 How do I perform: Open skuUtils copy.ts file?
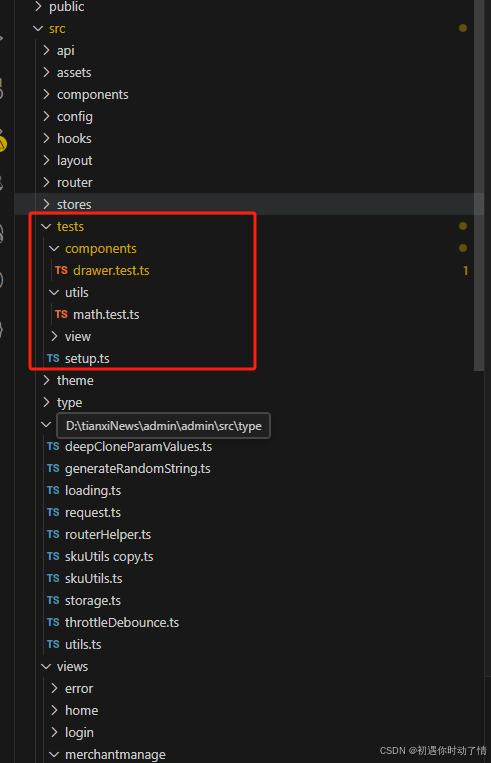coord(109,557)
